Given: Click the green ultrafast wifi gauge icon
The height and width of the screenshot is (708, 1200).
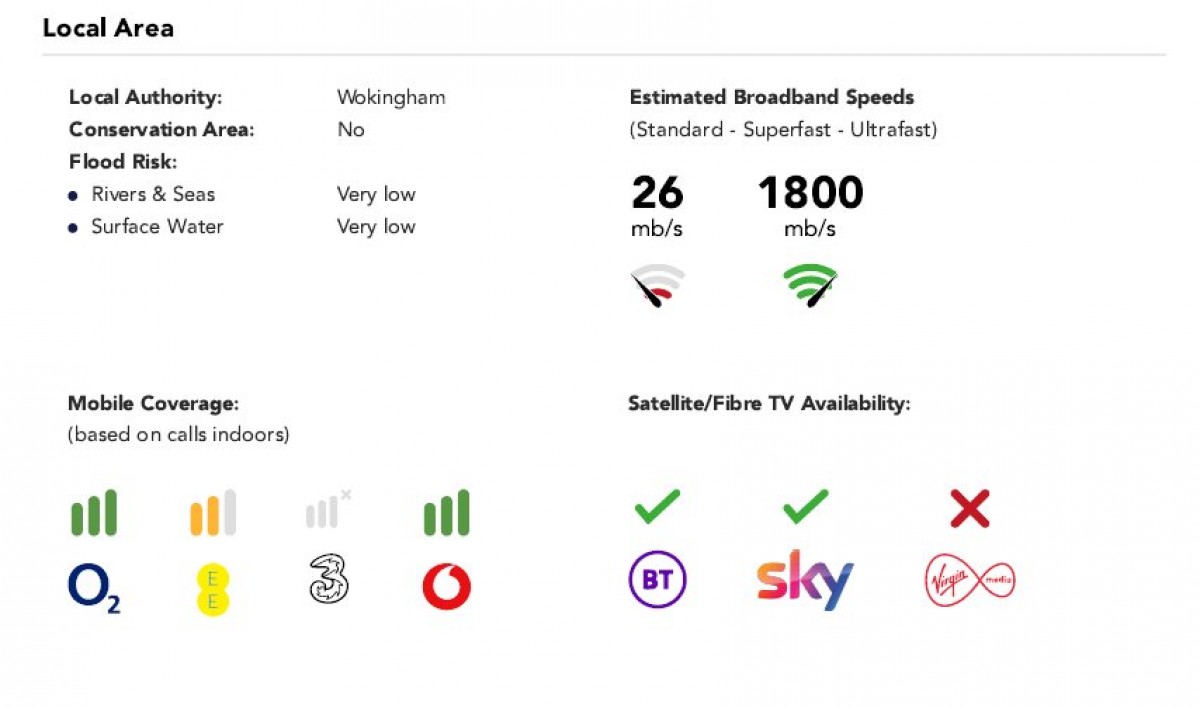Looking at the screenshot, I should (x=810, y=285).
